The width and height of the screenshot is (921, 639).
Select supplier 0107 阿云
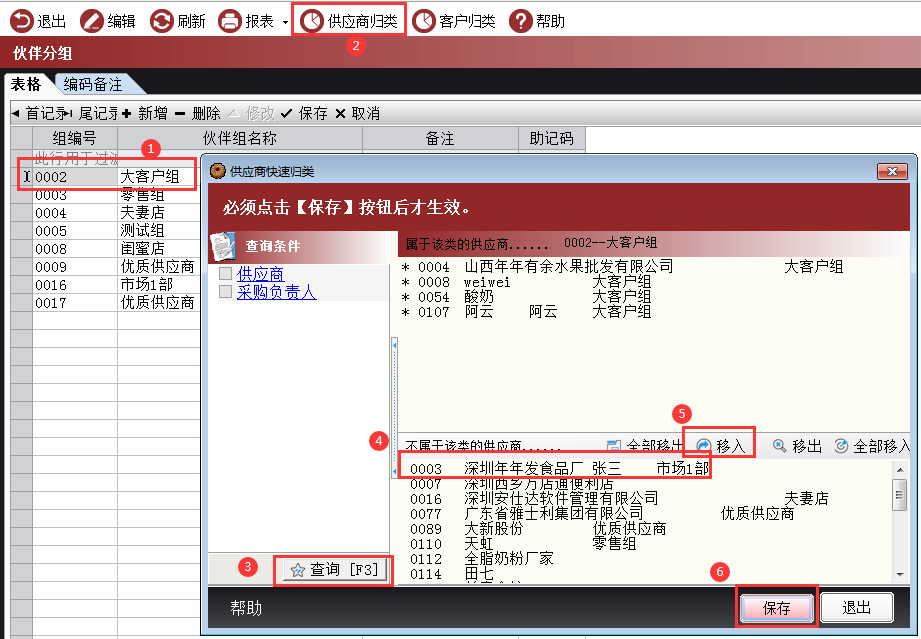tap(526, 312)
